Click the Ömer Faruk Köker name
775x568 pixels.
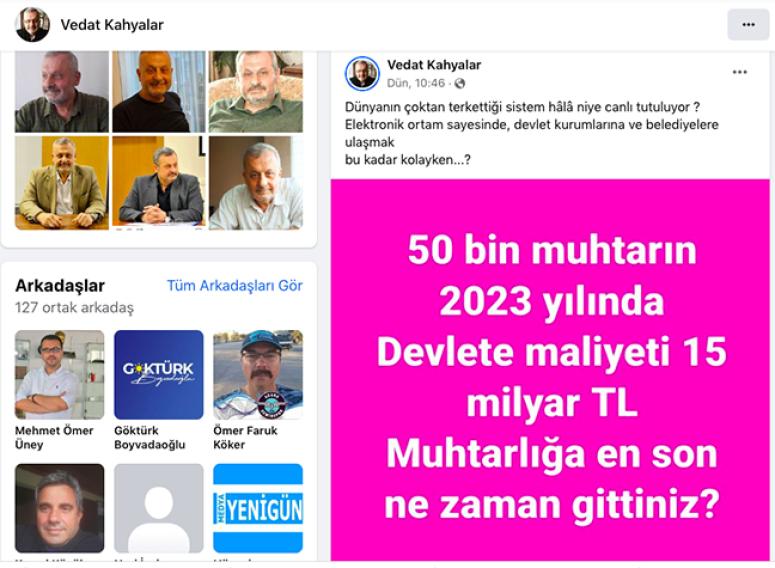pos(245,437)
